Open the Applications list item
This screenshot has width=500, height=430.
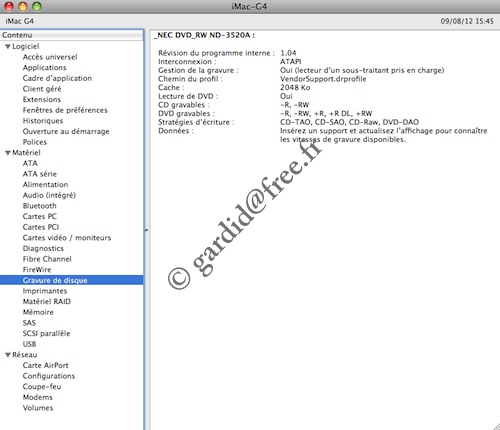44,68
